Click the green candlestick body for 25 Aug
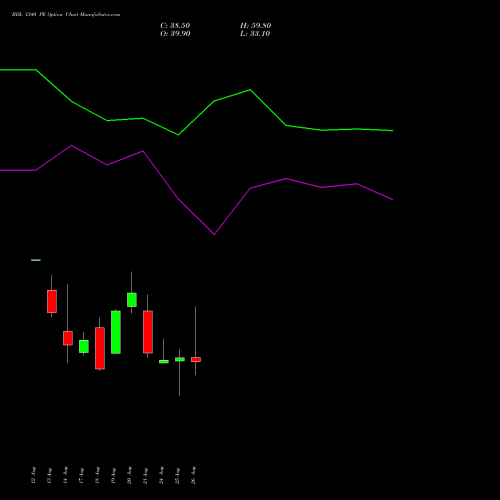This screenshot has height=500, width=500. pyautogui.click(x=180, y=359)
